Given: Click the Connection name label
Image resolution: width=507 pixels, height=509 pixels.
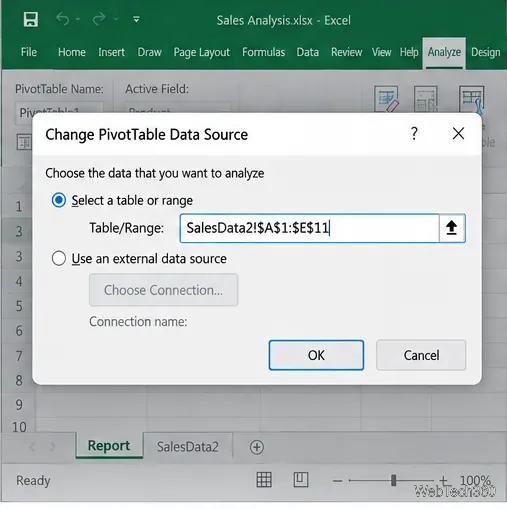Looking at the screenshot, I should click(x=138, y=322).
